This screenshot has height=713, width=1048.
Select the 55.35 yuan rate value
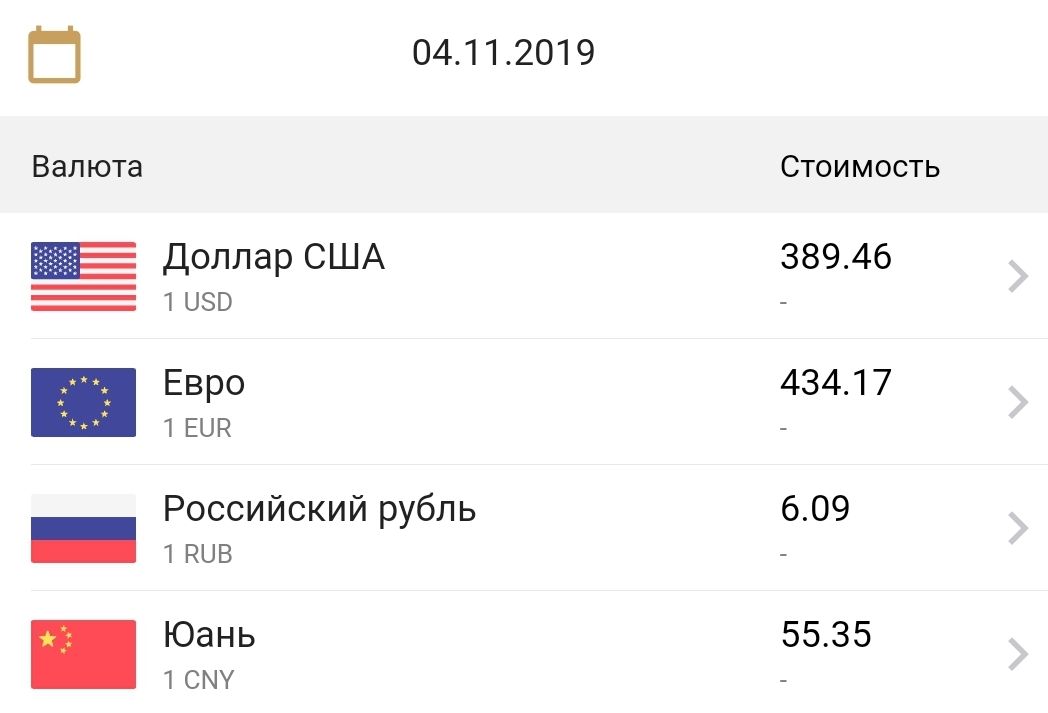(x=825, y=634)
